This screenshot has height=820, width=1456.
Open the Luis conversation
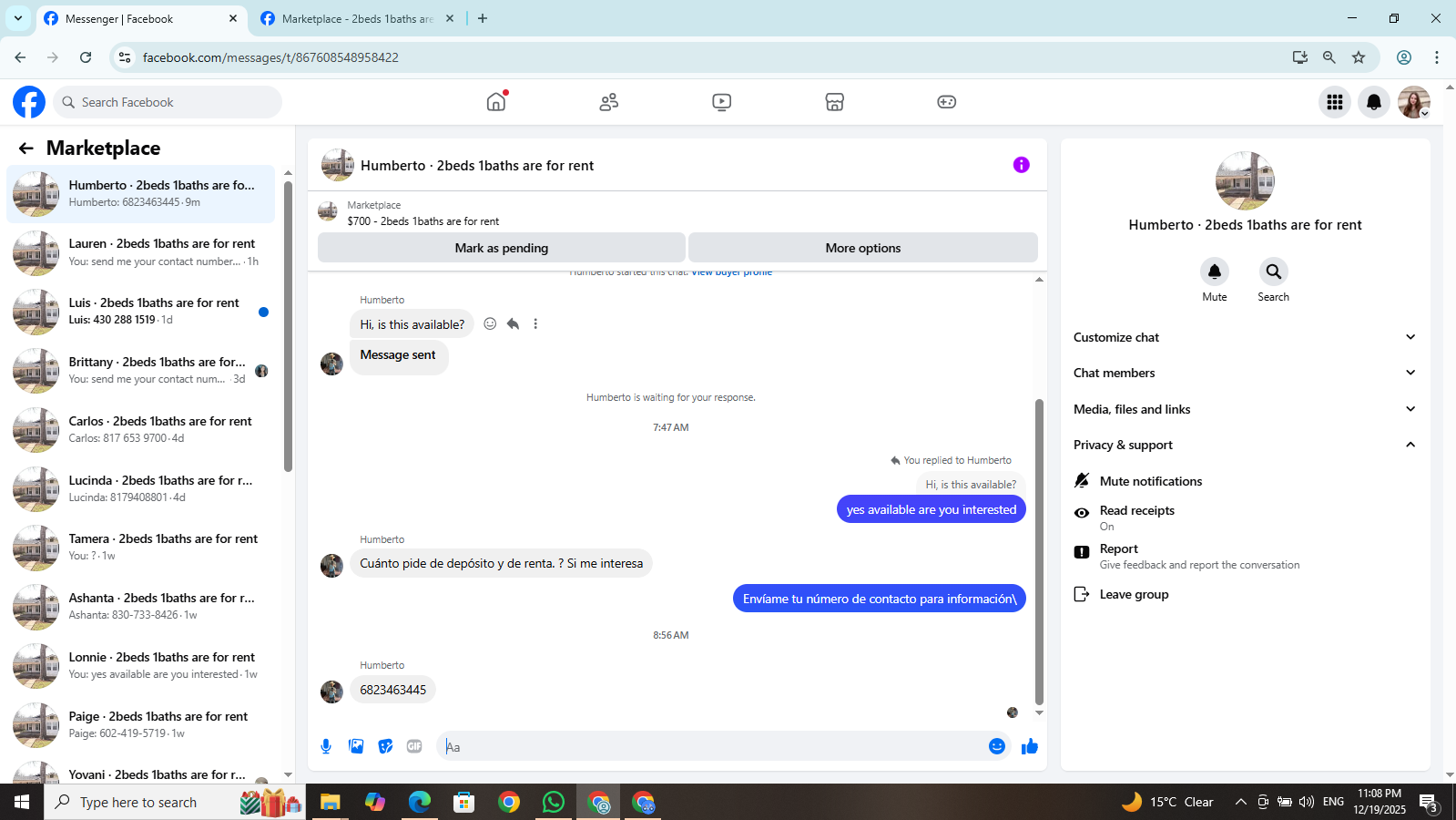[x=140, y=312]
